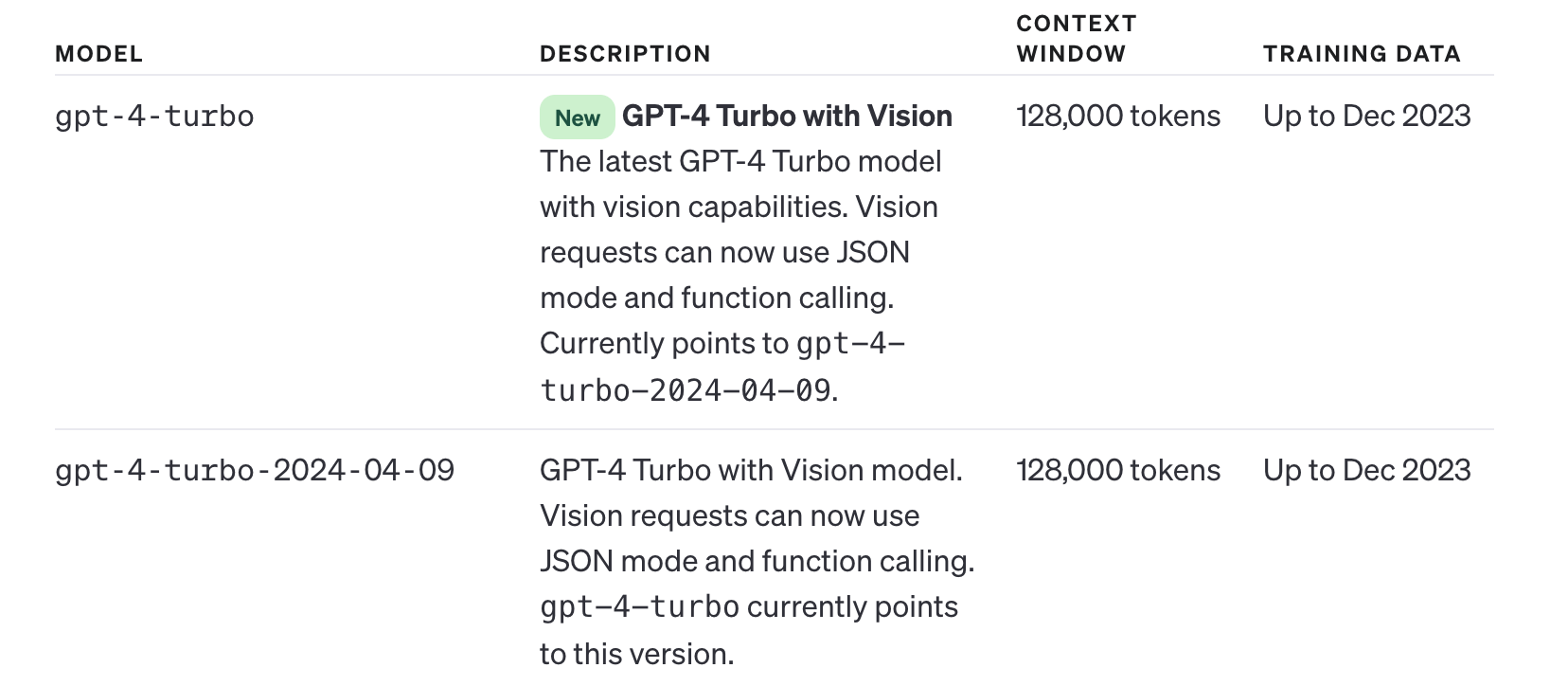Click gpt-4-turbo model name in first row
This screenshot has width=1568, height=686.
154,117
